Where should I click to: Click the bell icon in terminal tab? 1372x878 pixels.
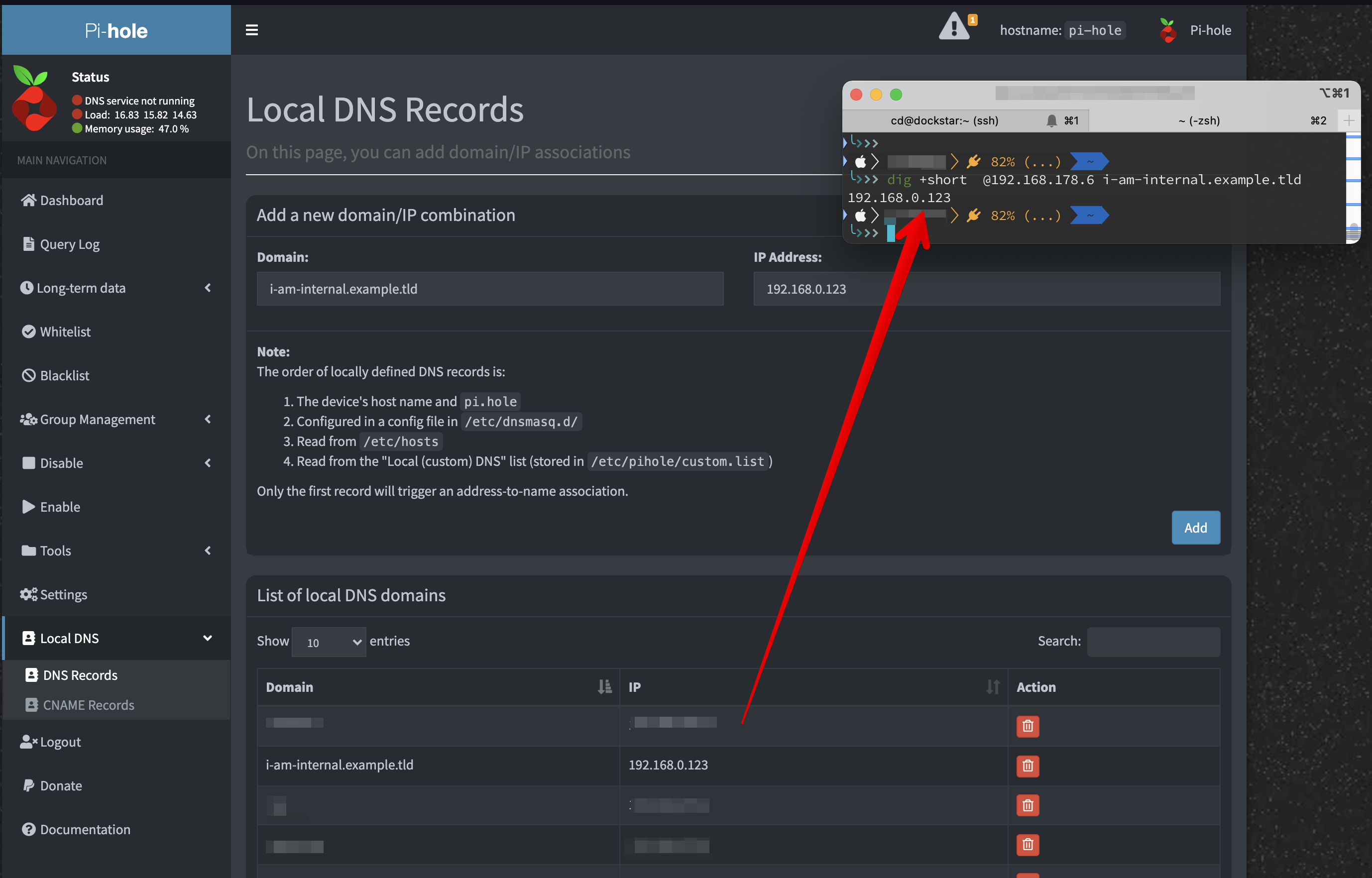(1051, 120)
